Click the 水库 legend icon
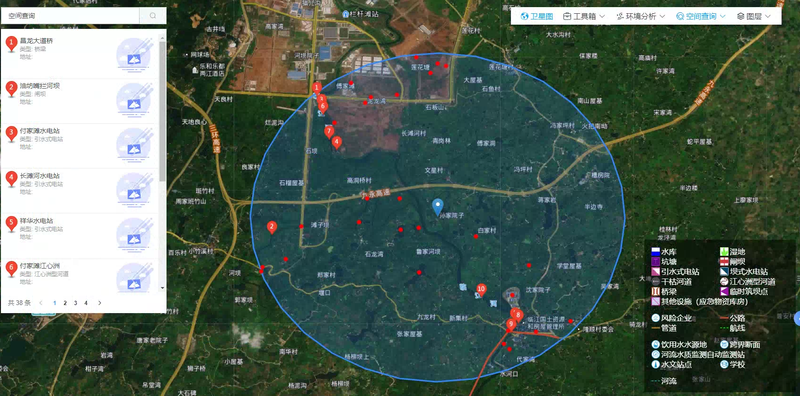The image size is (800, 396). 655,252
